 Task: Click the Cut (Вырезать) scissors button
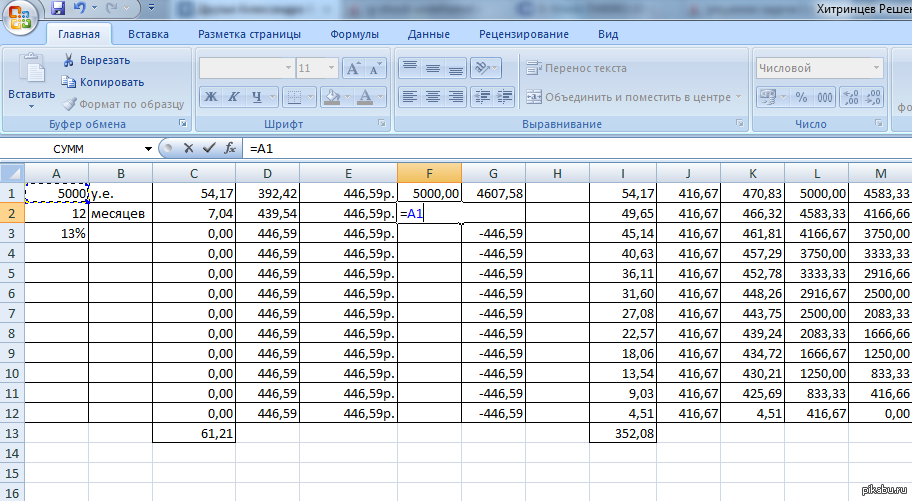[x=97, y=60]
